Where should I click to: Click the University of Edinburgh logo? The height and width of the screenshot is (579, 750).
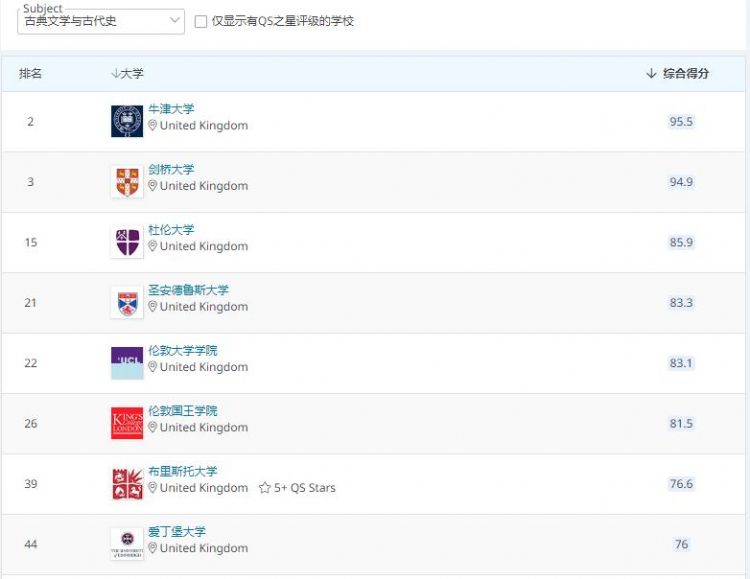(x=127, y=544)
